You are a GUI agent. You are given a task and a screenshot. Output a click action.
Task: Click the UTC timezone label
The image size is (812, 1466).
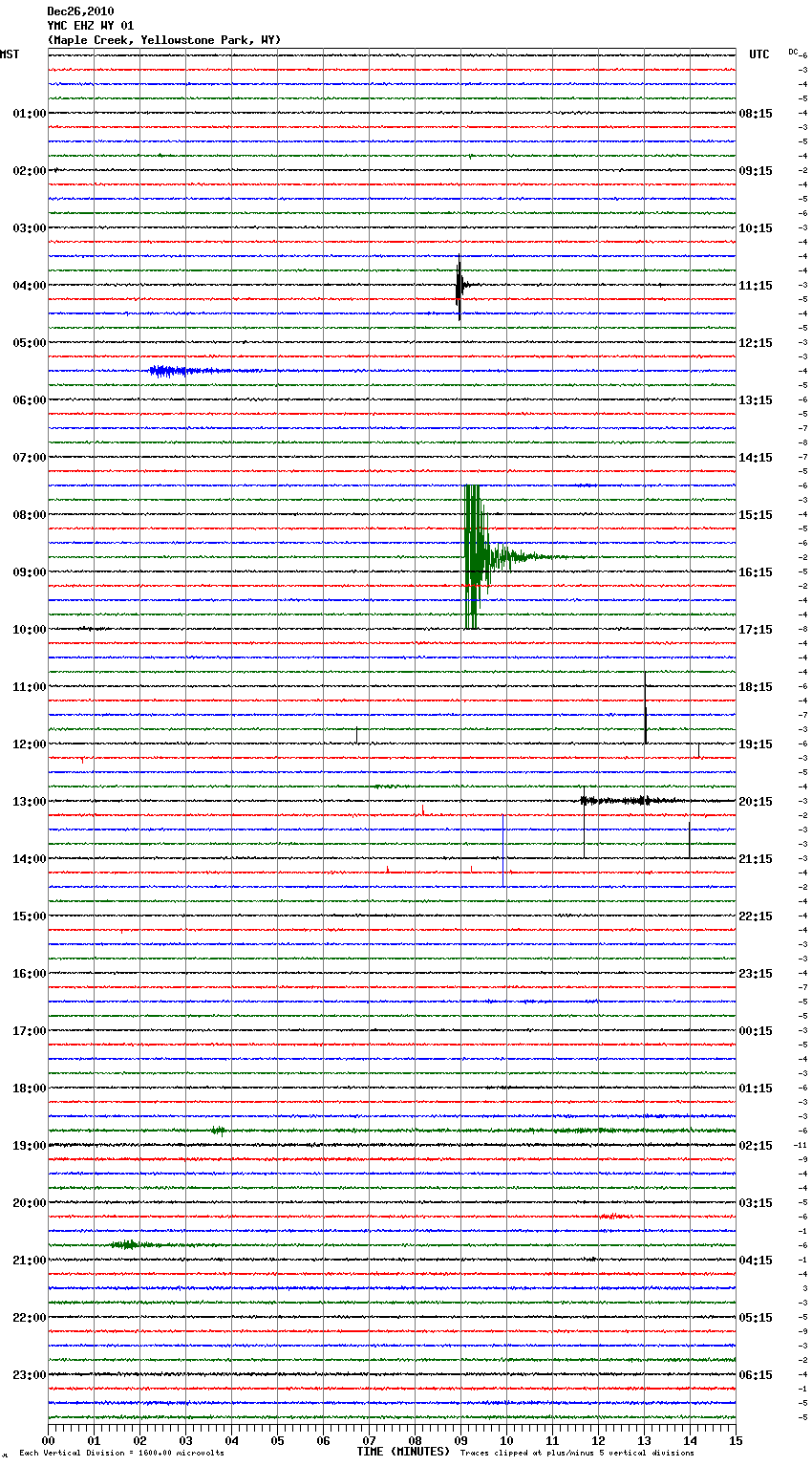pyautogui.click(x=759, y=54)
